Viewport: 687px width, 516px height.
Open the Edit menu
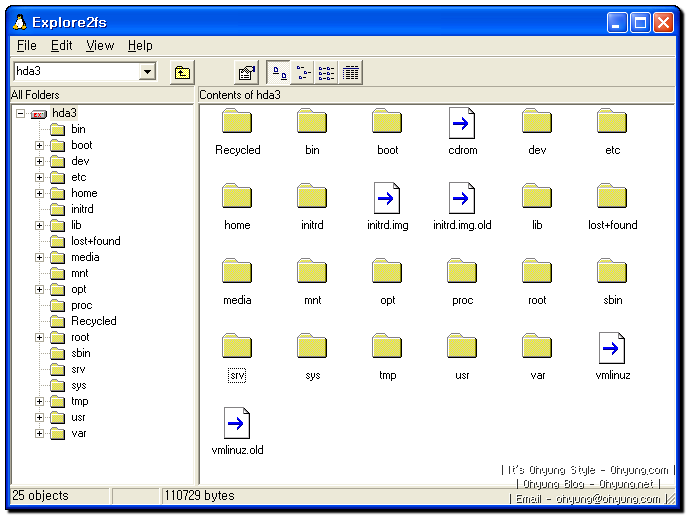point(61,46)
